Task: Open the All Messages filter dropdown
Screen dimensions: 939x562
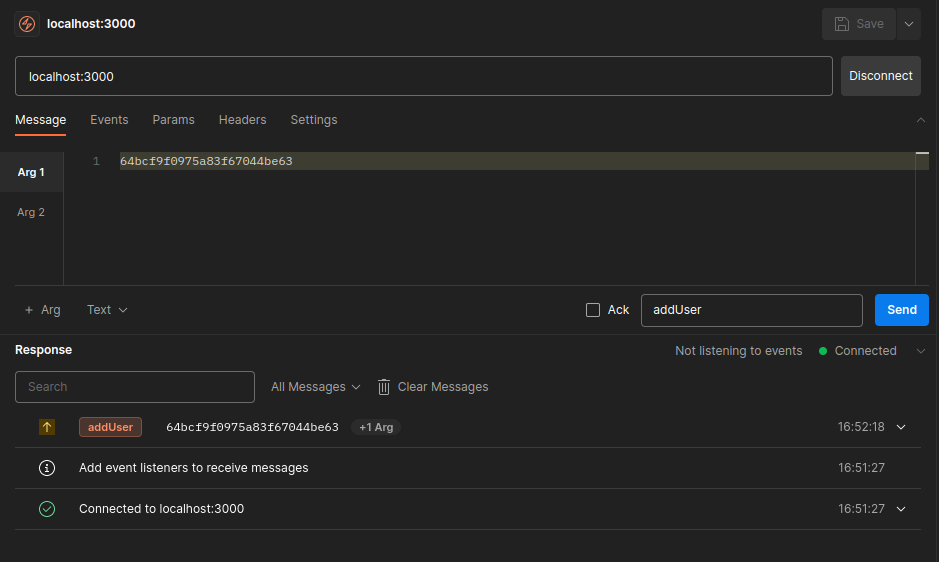Action: (316, 387)
